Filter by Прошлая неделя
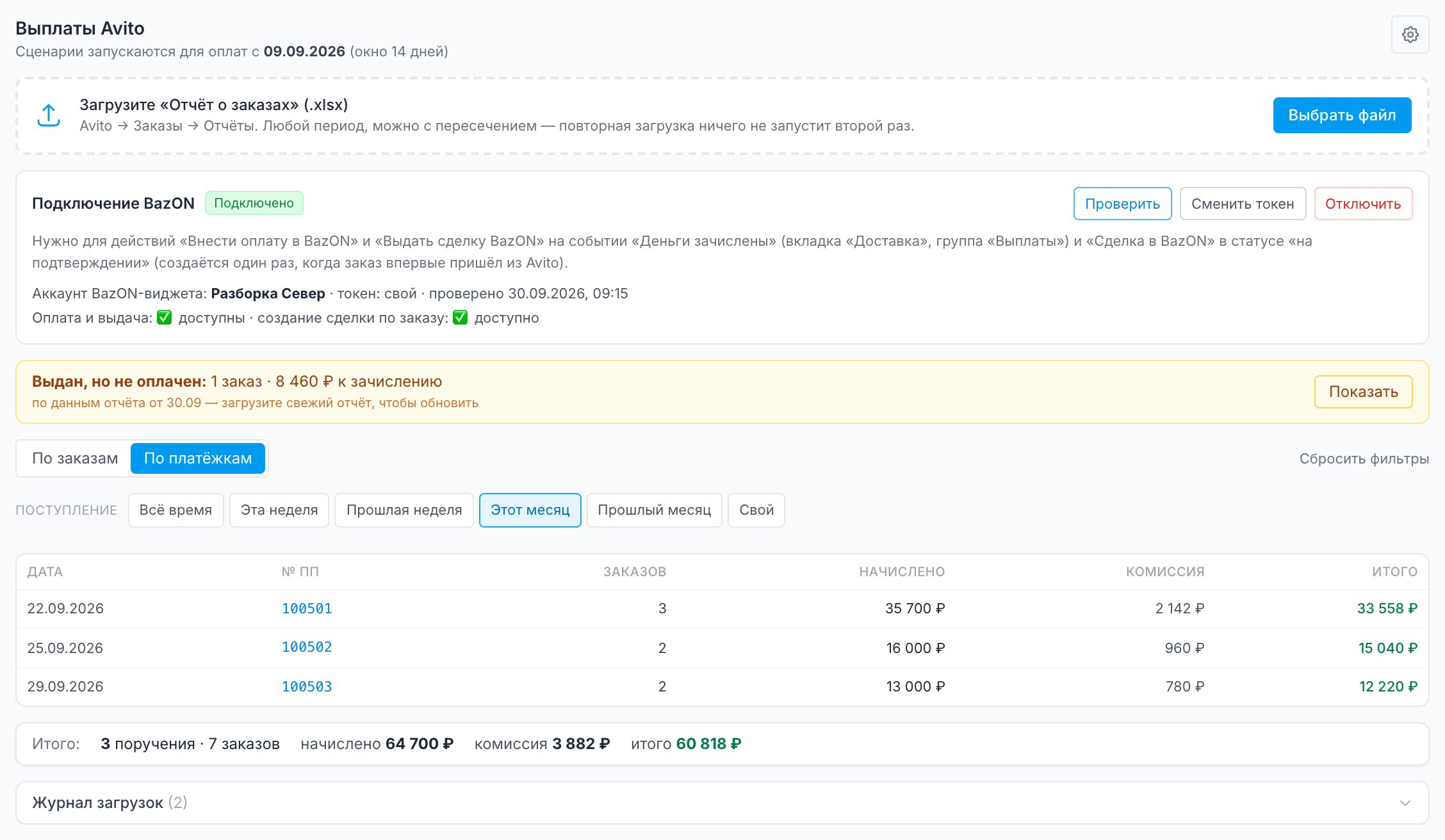This screenshot has width=1445, height=840. tap(404, 510)
